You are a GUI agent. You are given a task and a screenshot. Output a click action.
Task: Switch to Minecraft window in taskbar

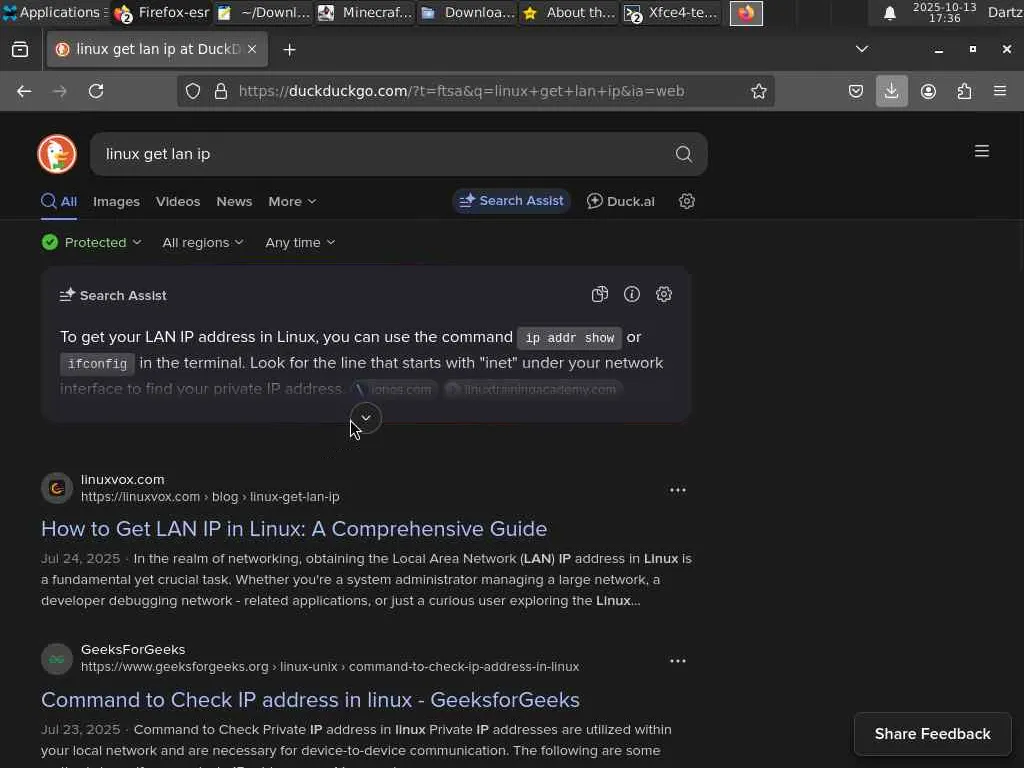(x=365, y=12)
